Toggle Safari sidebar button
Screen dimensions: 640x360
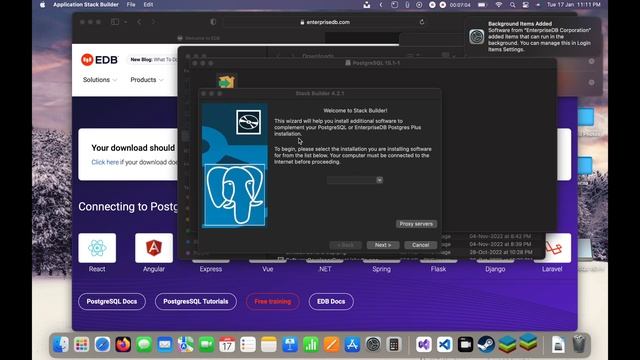coord(115,22)
